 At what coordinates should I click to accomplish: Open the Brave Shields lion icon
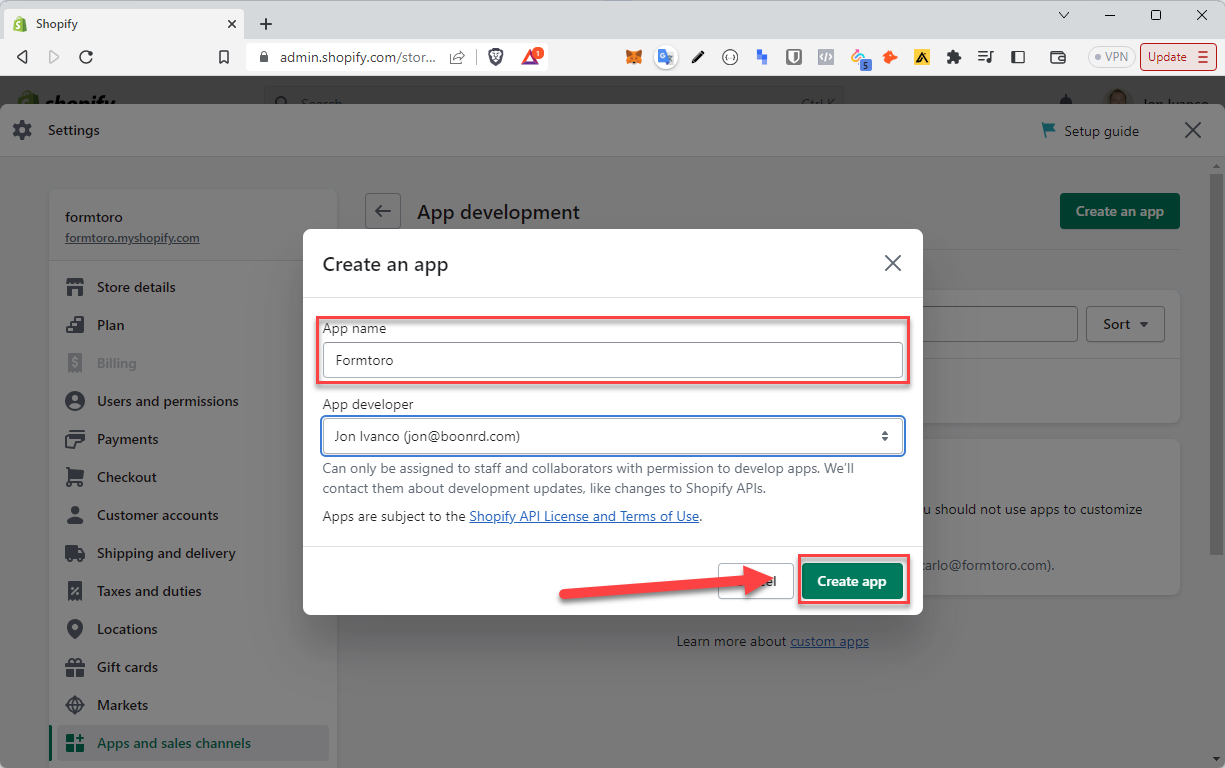(496, 57)
